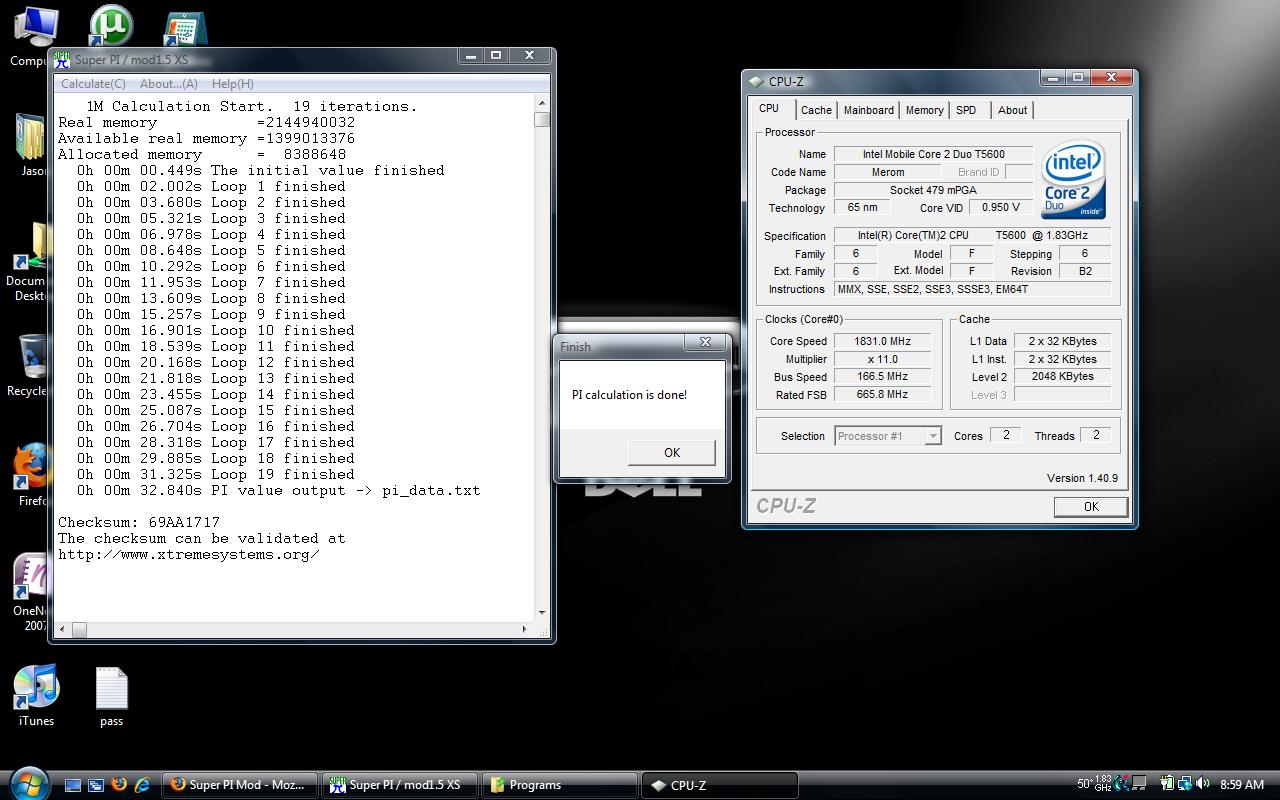Image resolution: width=1280 pixels, height=800 pixels.
Task: Switch to Cache tab in CPU-Z
Action: (x=816, y=110)
